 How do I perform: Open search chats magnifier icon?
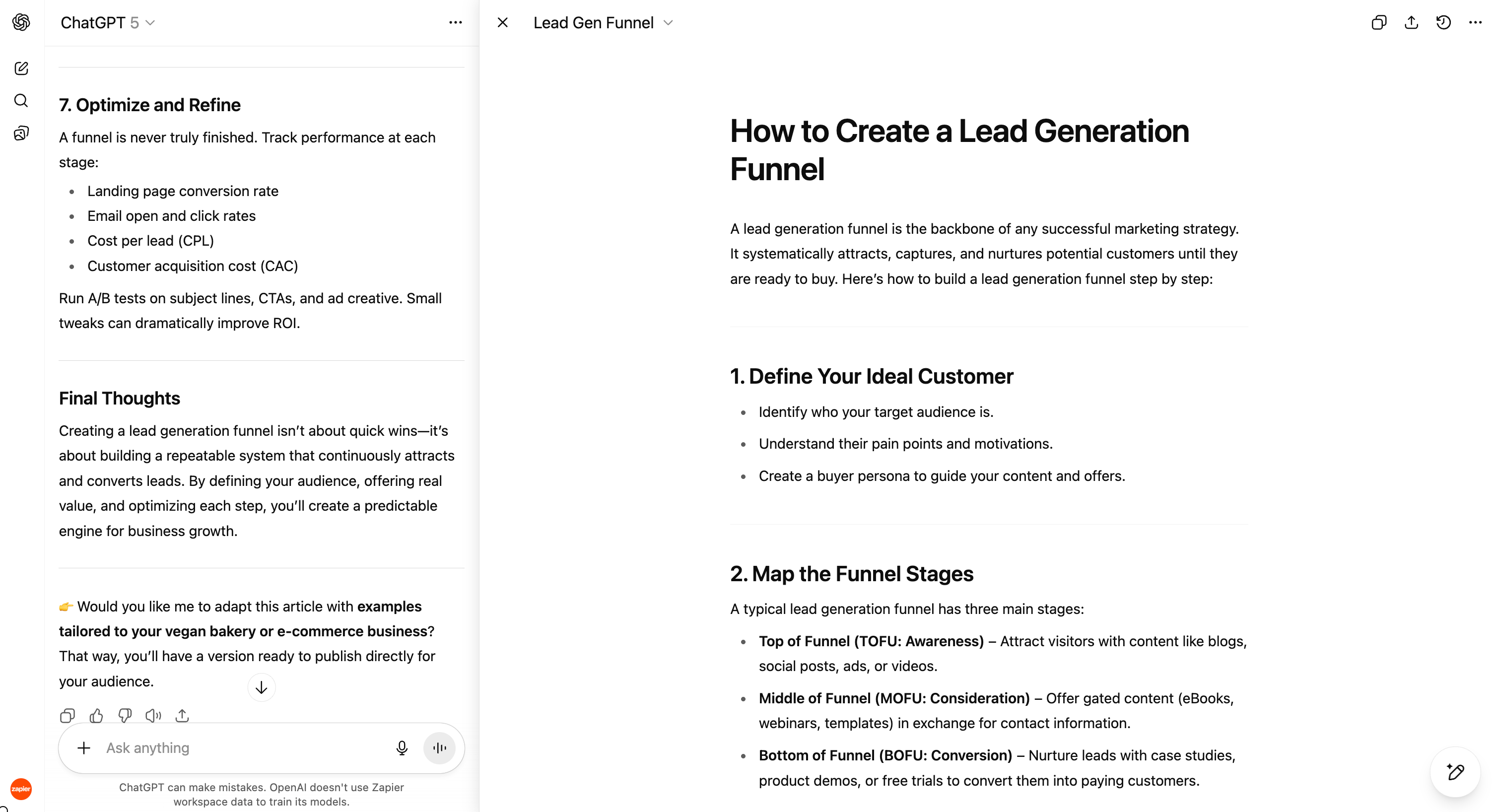tap(21, 100)
